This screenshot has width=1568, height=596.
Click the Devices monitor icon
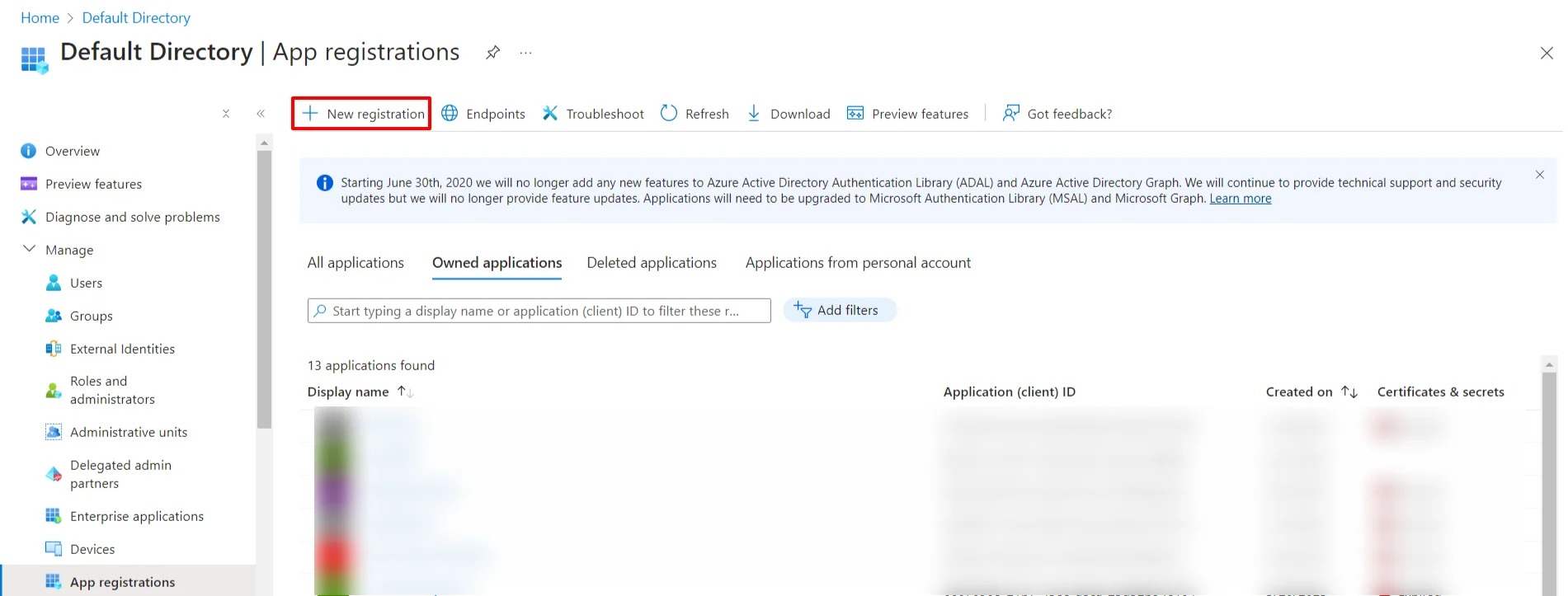click(54, 549)
